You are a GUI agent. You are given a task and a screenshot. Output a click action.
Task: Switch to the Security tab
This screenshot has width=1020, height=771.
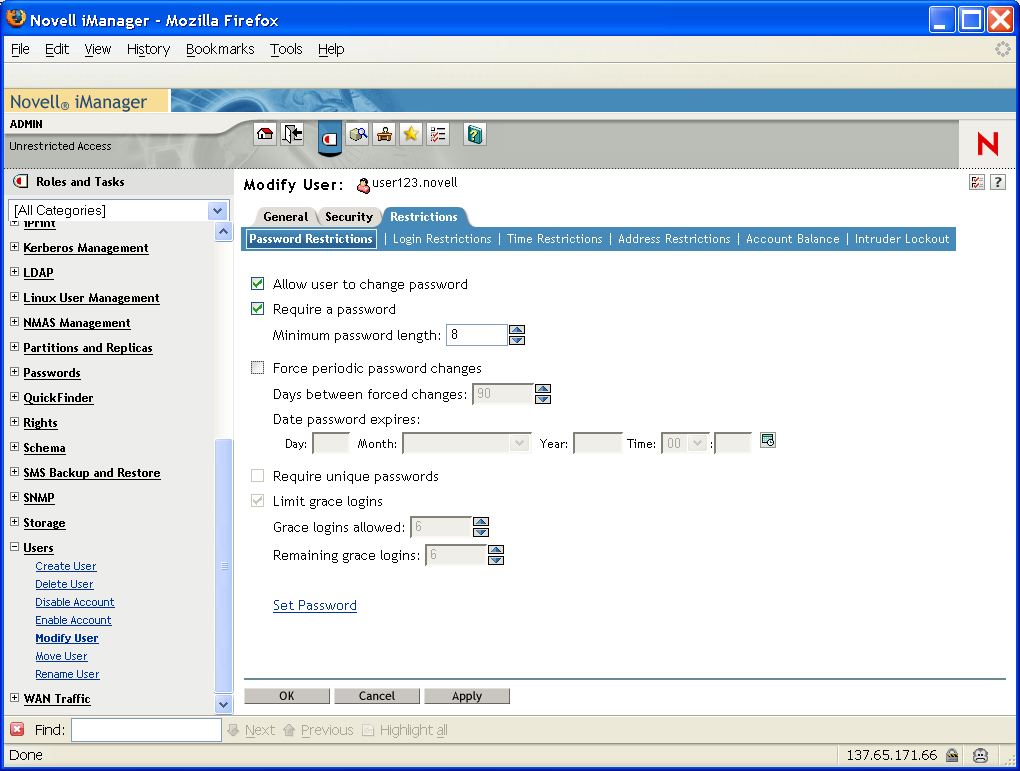click(x=349, y=216)
